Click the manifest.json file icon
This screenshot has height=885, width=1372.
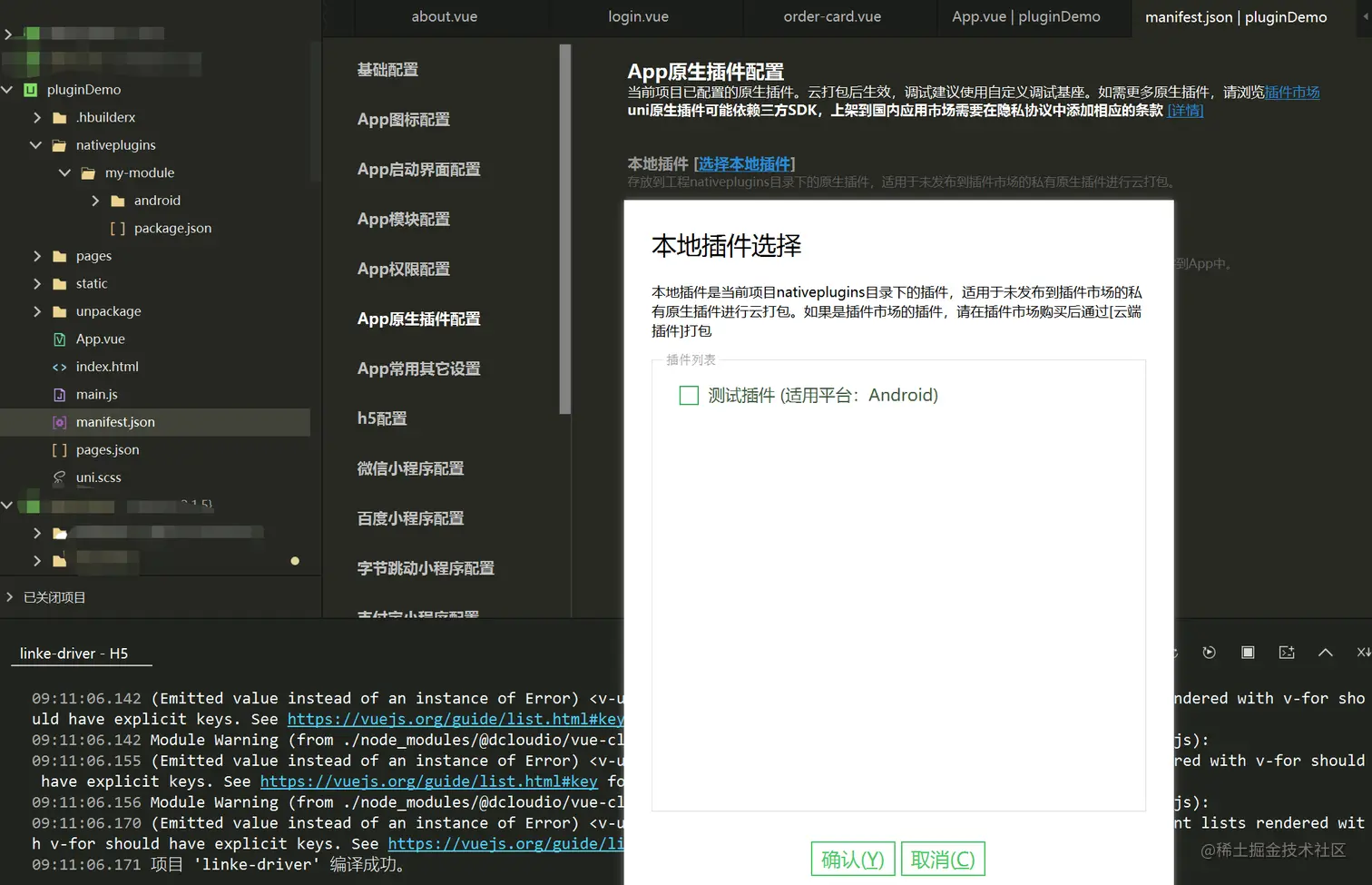pyautogui.click(x=60, y=422)
